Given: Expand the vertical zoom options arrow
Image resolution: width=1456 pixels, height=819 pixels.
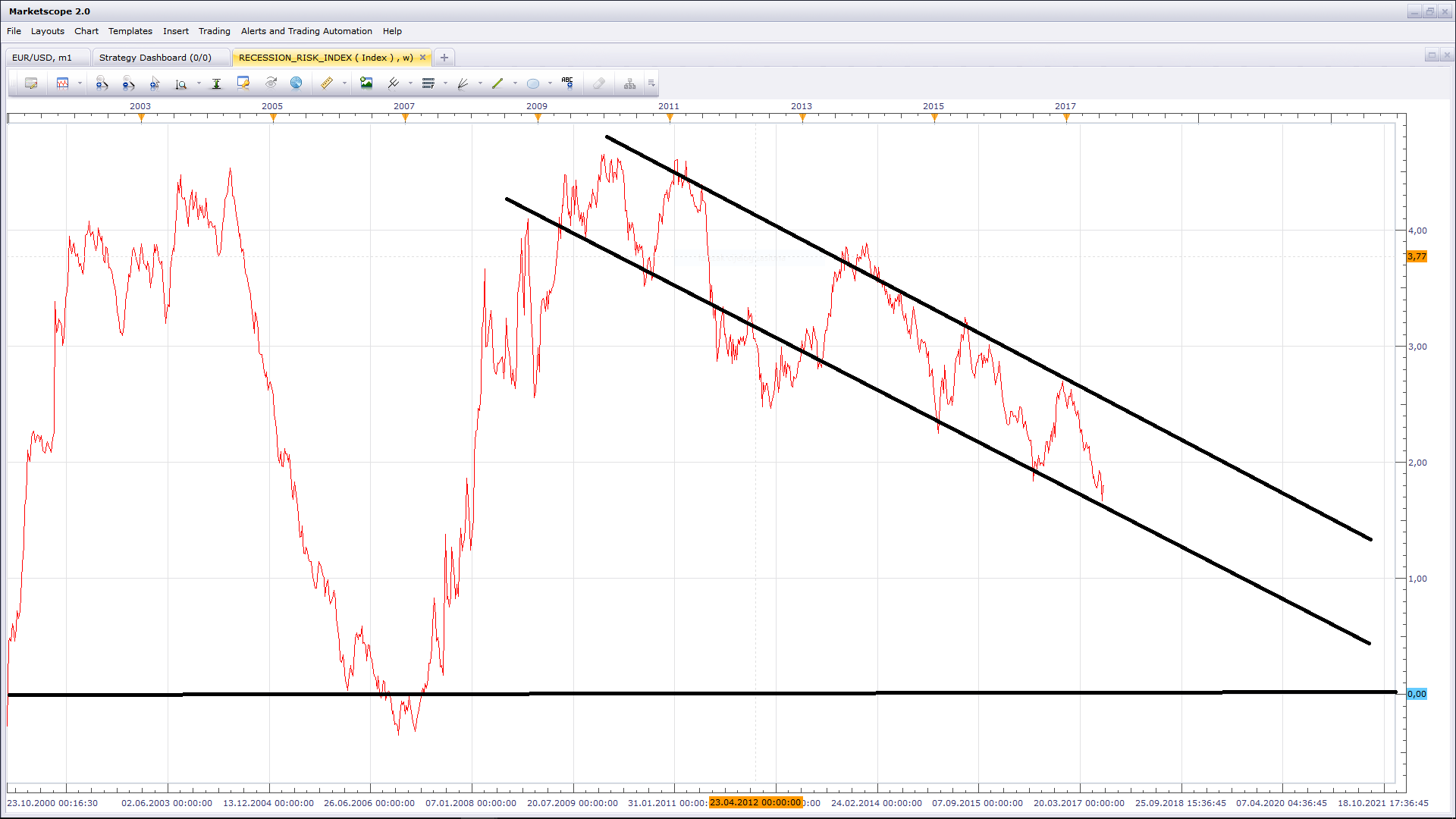Looking at the screenshot, I should coord(199,83).
